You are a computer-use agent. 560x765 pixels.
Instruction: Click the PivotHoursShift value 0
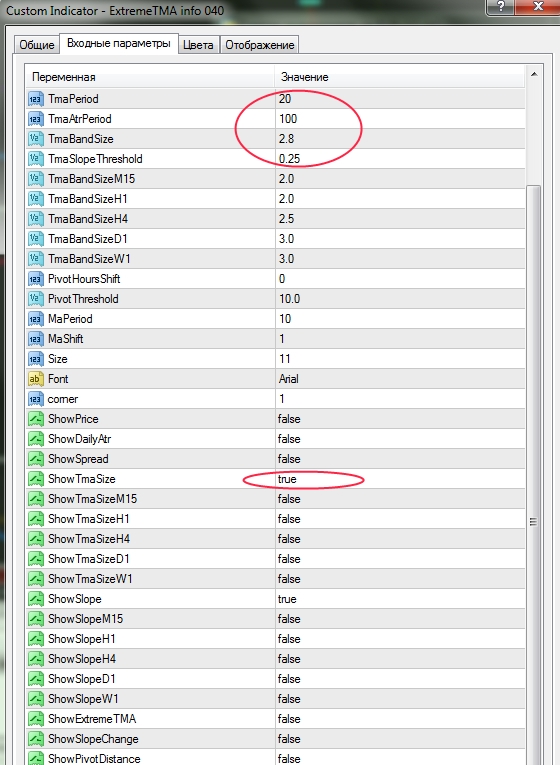point(282,279)
